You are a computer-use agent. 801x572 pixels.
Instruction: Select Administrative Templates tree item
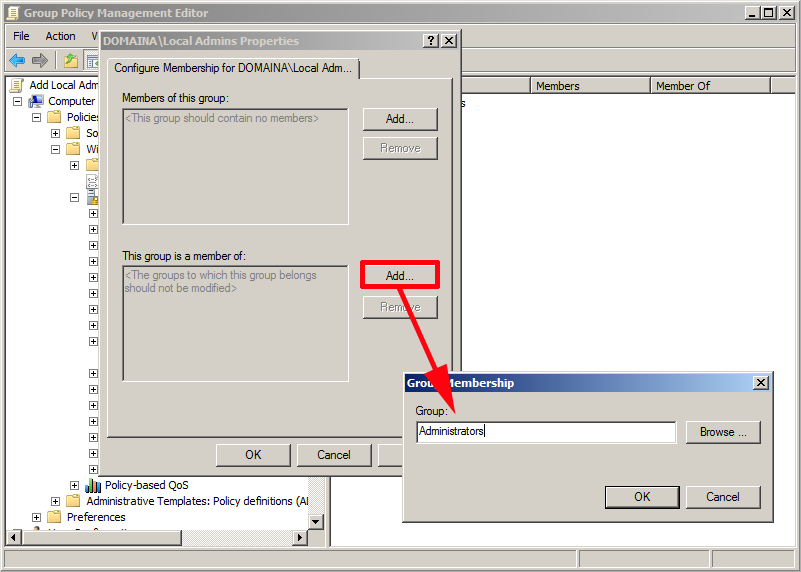click(197, 501)
